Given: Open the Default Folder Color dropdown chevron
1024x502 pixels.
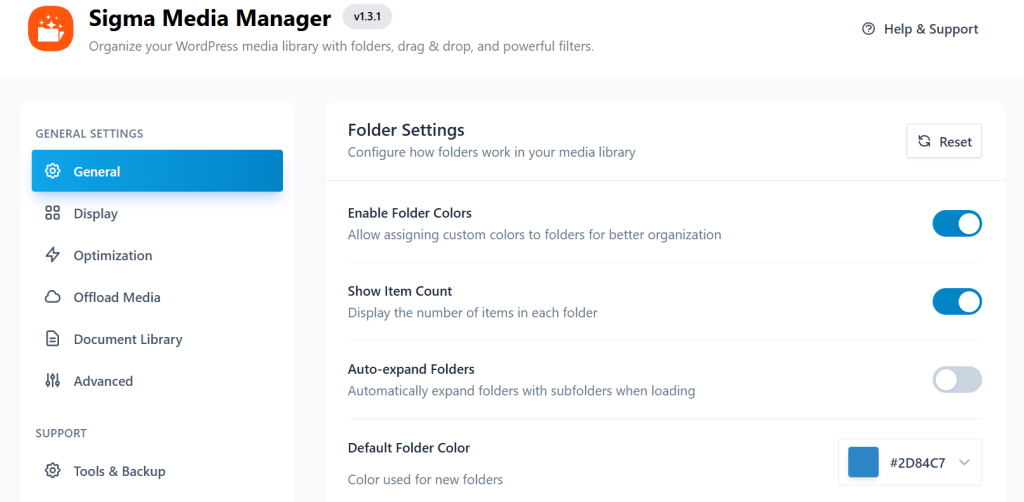Looking at the screenshot, I should coord(964,462).
